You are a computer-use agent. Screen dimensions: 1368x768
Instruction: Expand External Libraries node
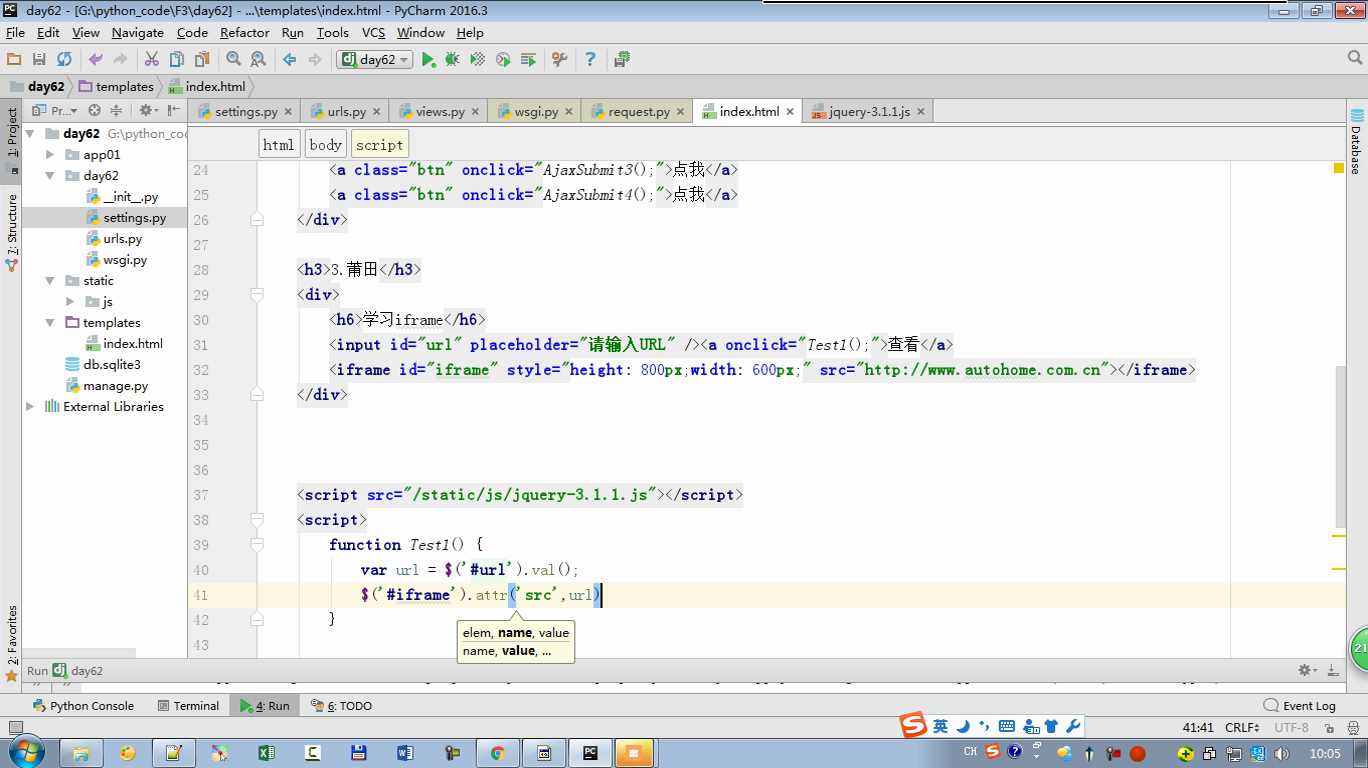coord(30,407)
